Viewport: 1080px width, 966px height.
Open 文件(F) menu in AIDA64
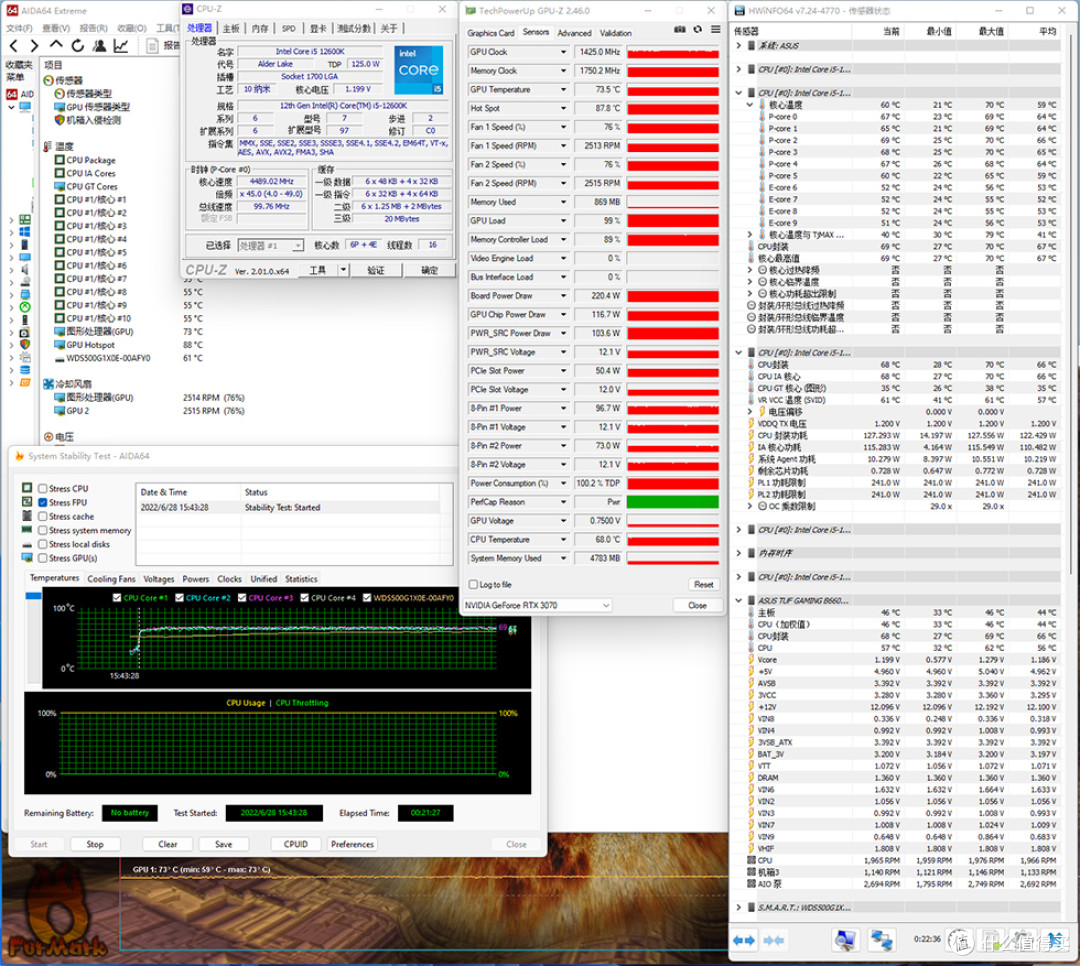pyautogui.click(x=19, y=28)
